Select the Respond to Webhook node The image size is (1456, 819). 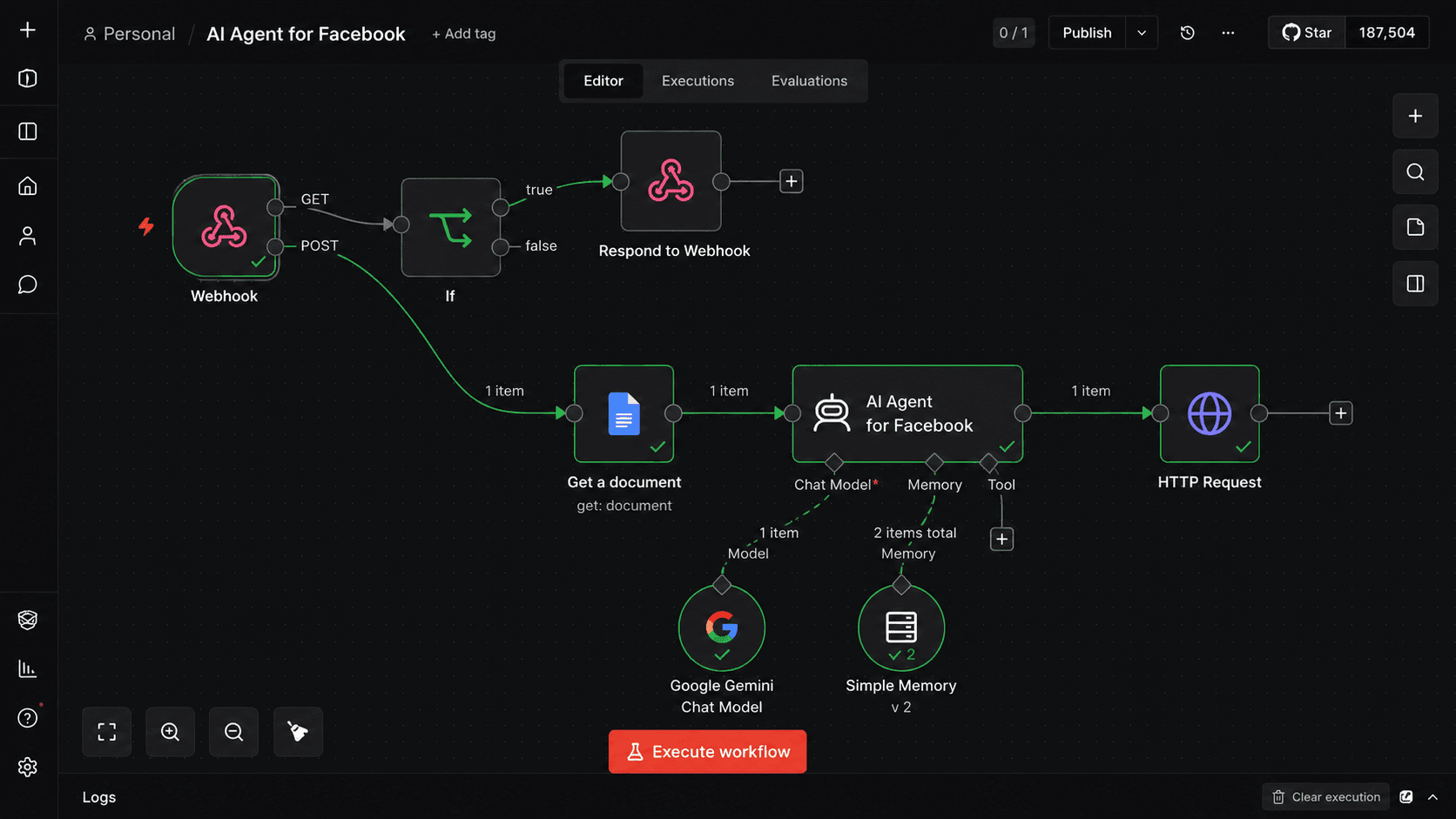[671, 181]
